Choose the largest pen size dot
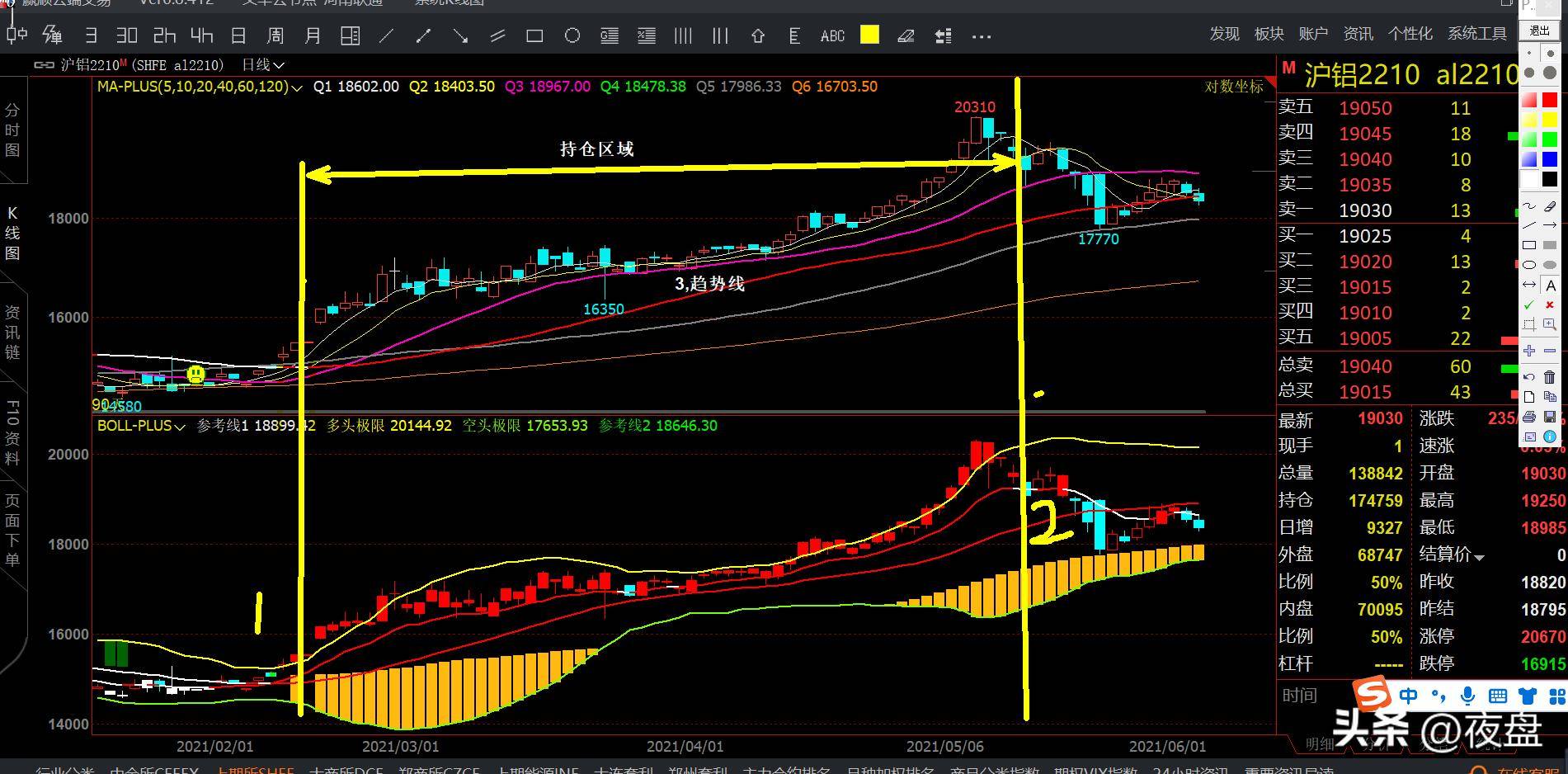The height and width of the screenshot is (774, 1568). point(1550,73)
